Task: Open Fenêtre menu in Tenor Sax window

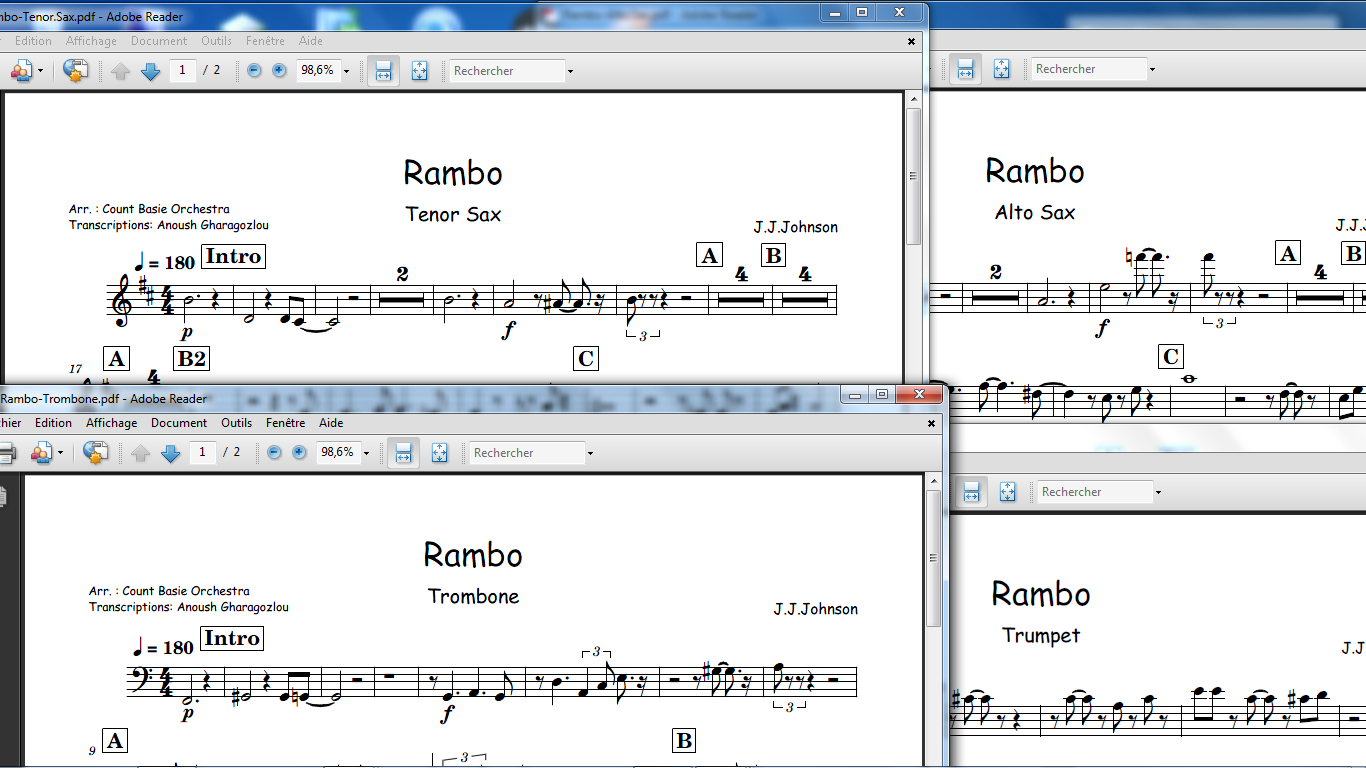Action: point(265,41)
